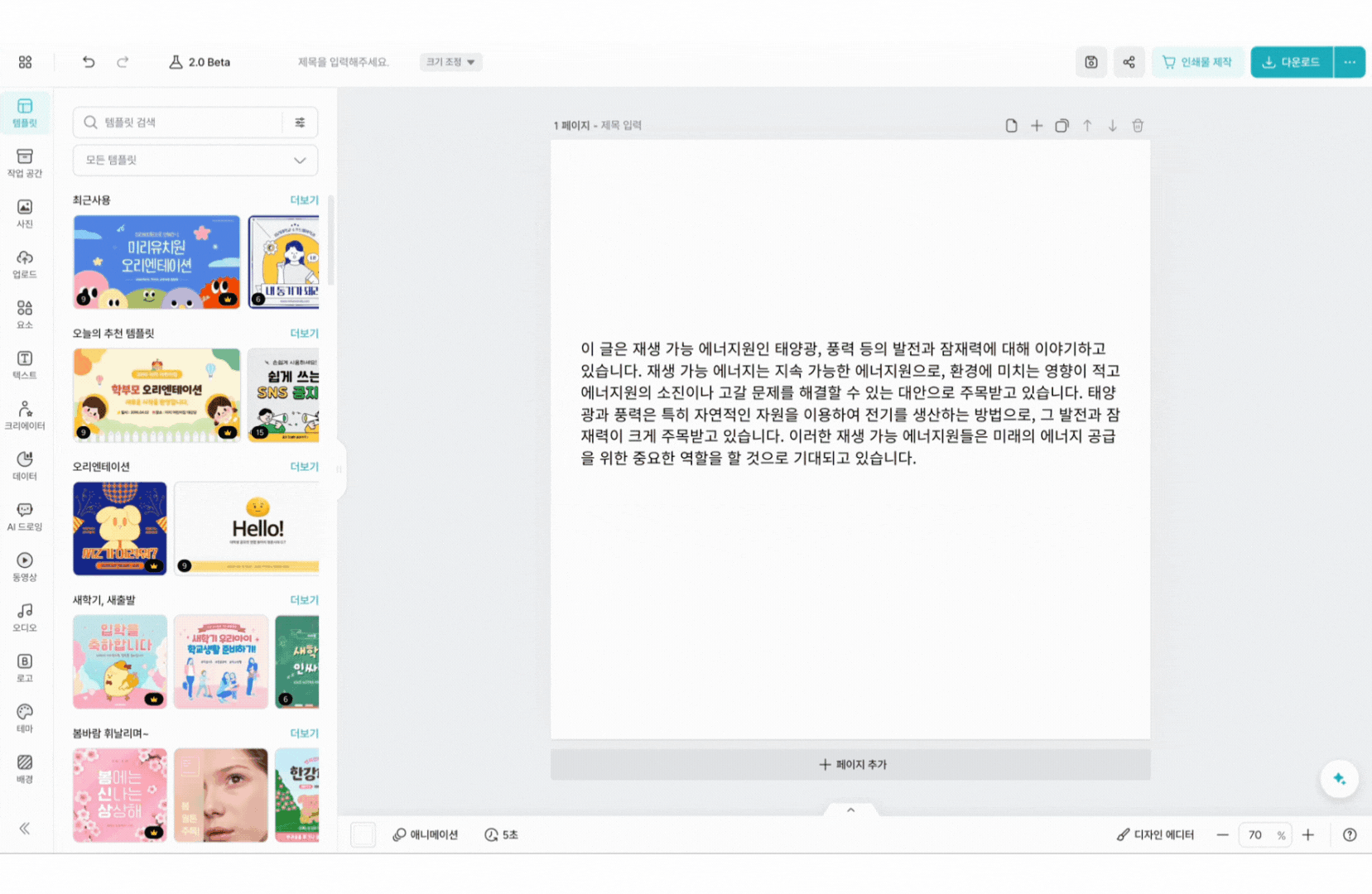Open the AI 드로잉 sidebar icon
This screenshot has height=894, width=1372.
25,517
